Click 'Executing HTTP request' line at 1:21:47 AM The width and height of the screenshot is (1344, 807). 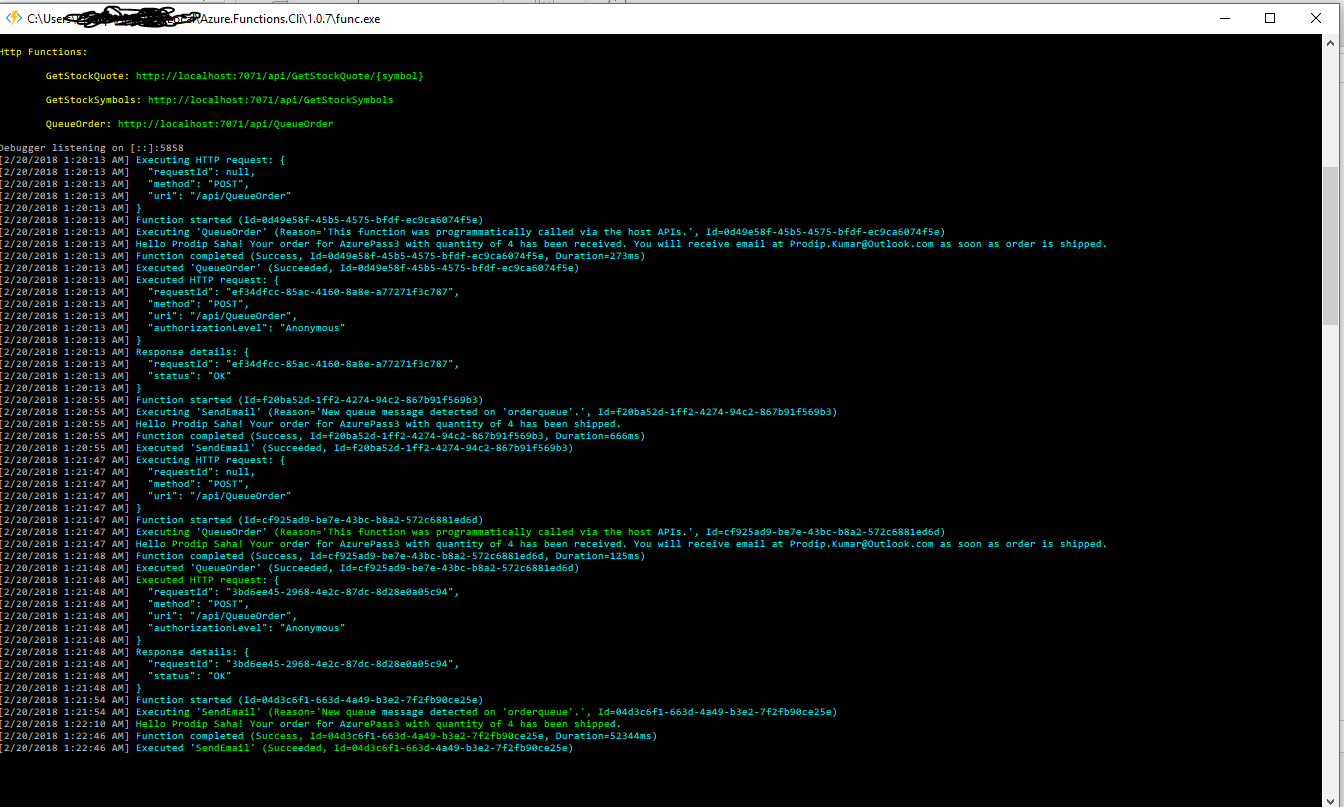click(x=143, y=460)
